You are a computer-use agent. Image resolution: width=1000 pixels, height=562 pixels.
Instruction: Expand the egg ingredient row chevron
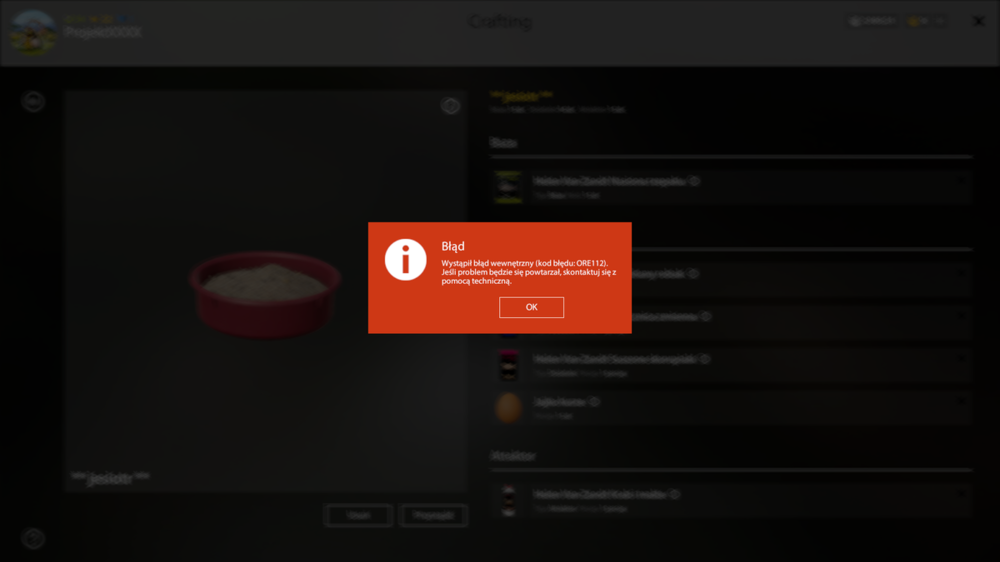961,402
